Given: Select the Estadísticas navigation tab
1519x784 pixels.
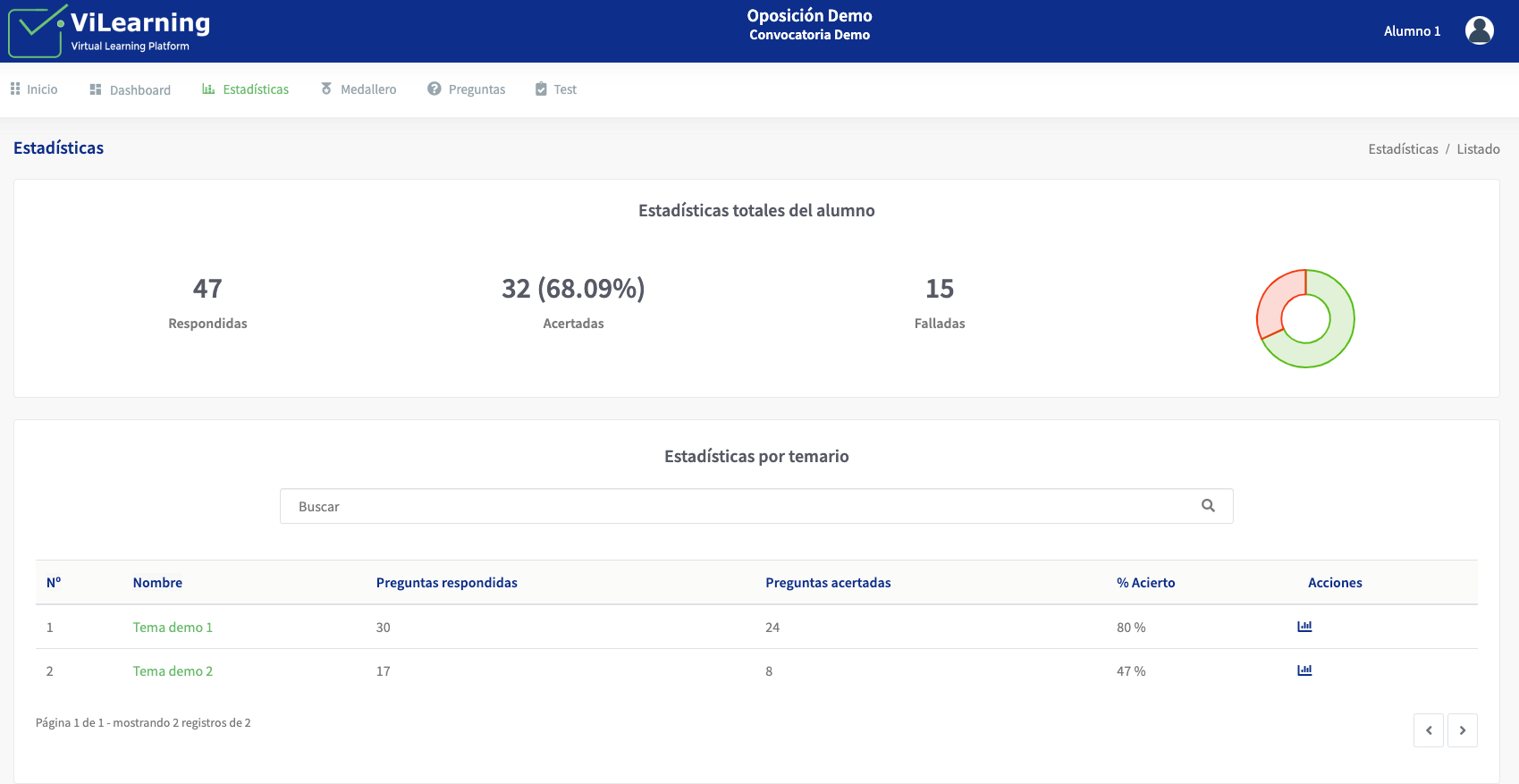Looking at the screenshot, I should pos(246,89).
